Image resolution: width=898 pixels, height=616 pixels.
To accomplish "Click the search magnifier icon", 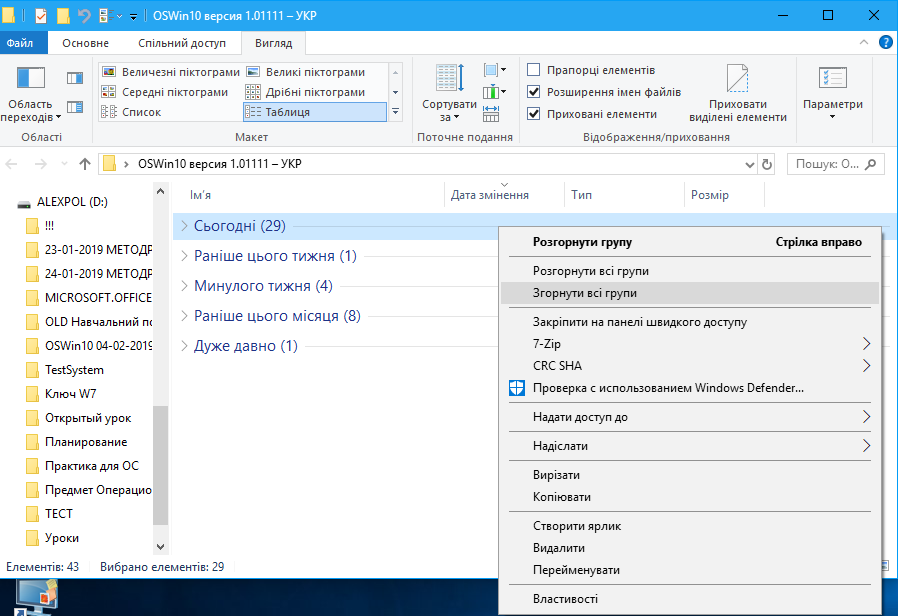I will click(871, 164).
